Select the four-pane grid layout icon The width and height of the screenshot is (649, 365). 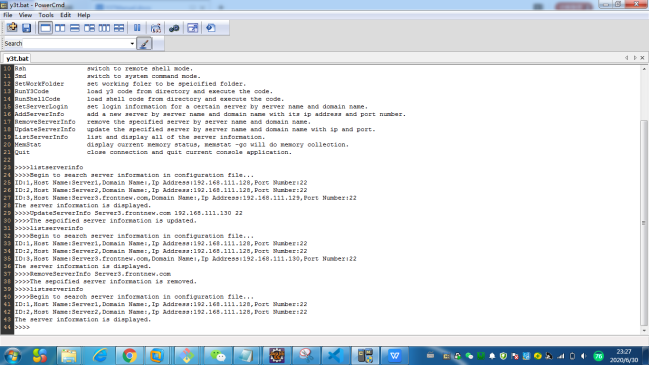click(119, 28)
